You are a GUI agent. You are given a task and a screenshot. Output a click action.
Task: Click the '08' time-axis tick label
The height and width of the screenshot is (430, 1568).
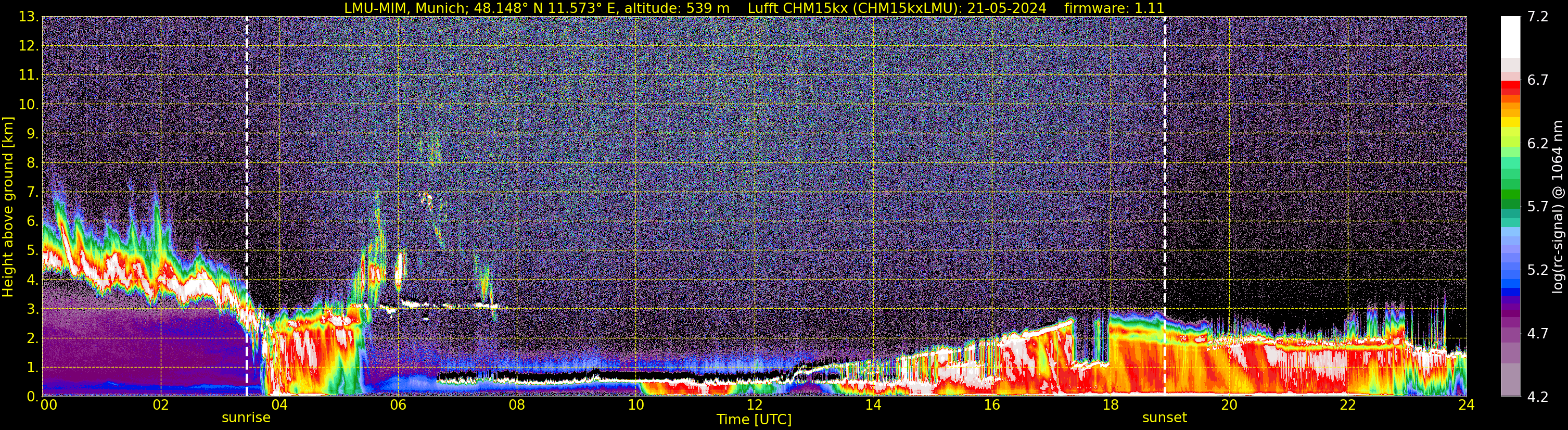[517, 405]
